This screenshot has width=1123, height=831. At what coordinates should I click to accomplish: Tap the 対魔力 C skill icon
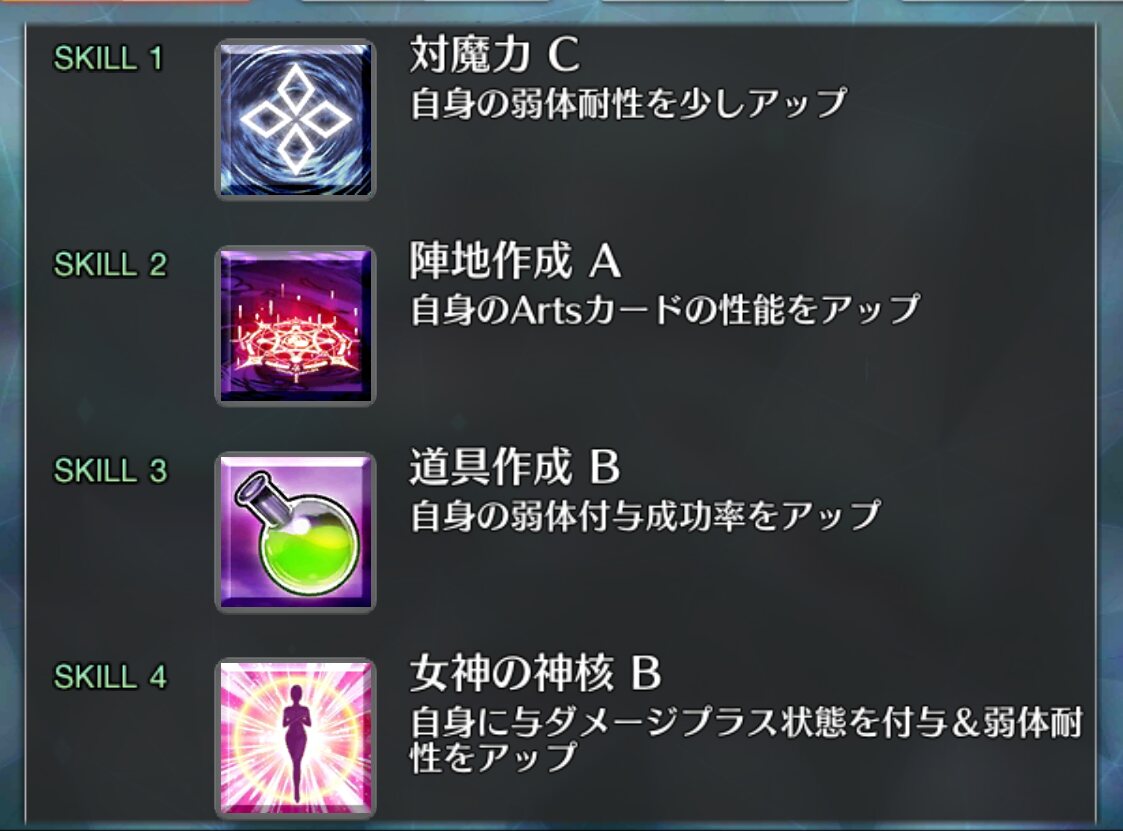pyautogui.click(x=295, y=120)
